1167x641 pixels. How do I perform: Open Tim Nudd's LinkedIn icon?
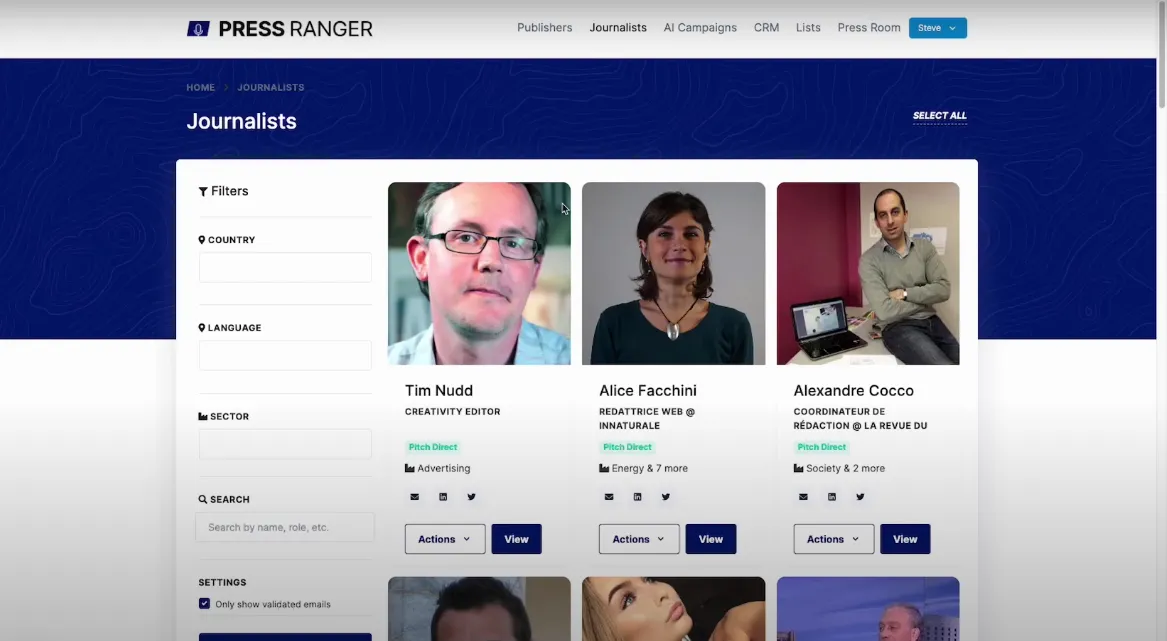tap(443, 497)
